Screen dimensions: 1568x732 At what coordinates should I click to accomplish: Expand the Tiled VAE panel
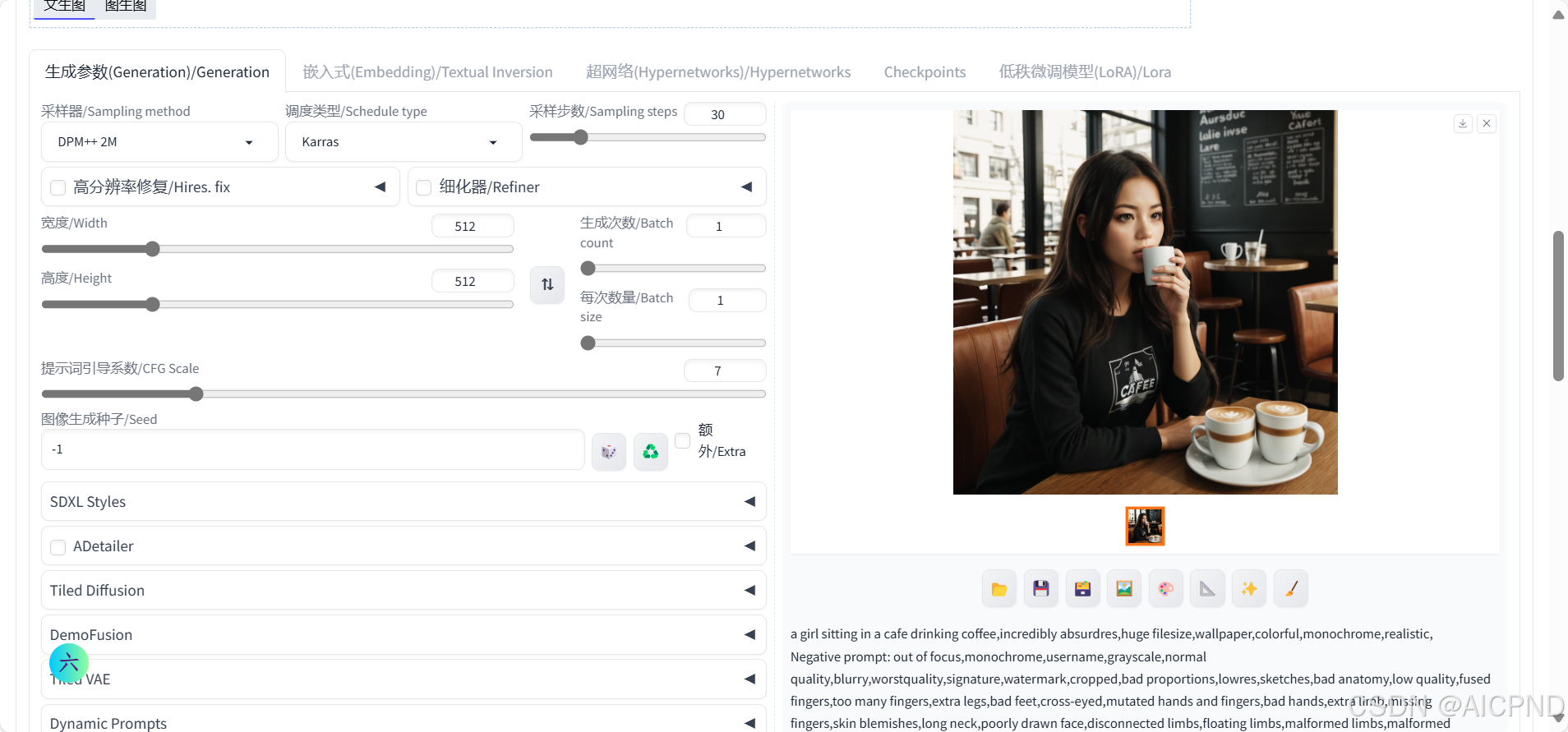[404, 679]
